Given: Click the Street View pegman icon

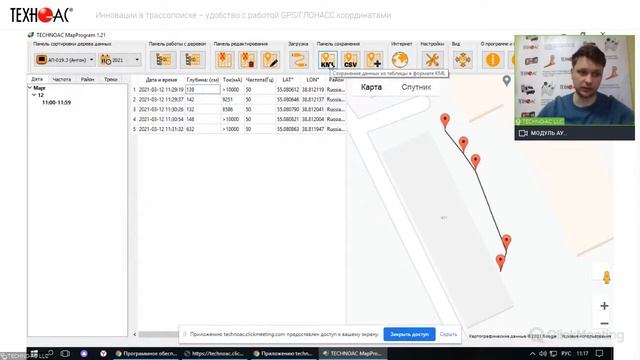Looking at the screenshot, I should pyautogui.click(x=607, y=277).
